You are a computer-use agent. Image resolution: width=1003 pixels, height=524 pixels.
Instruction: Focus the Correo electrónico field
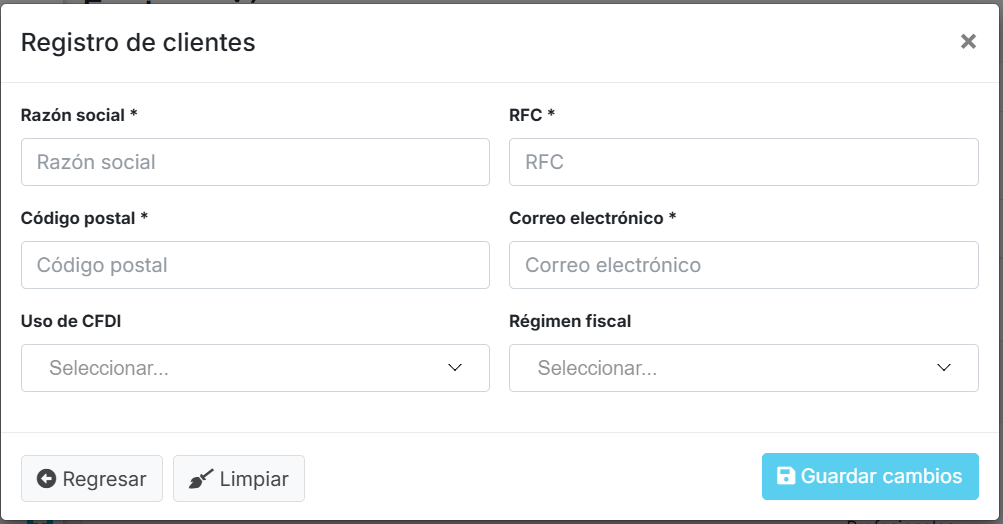coord(743,265)
